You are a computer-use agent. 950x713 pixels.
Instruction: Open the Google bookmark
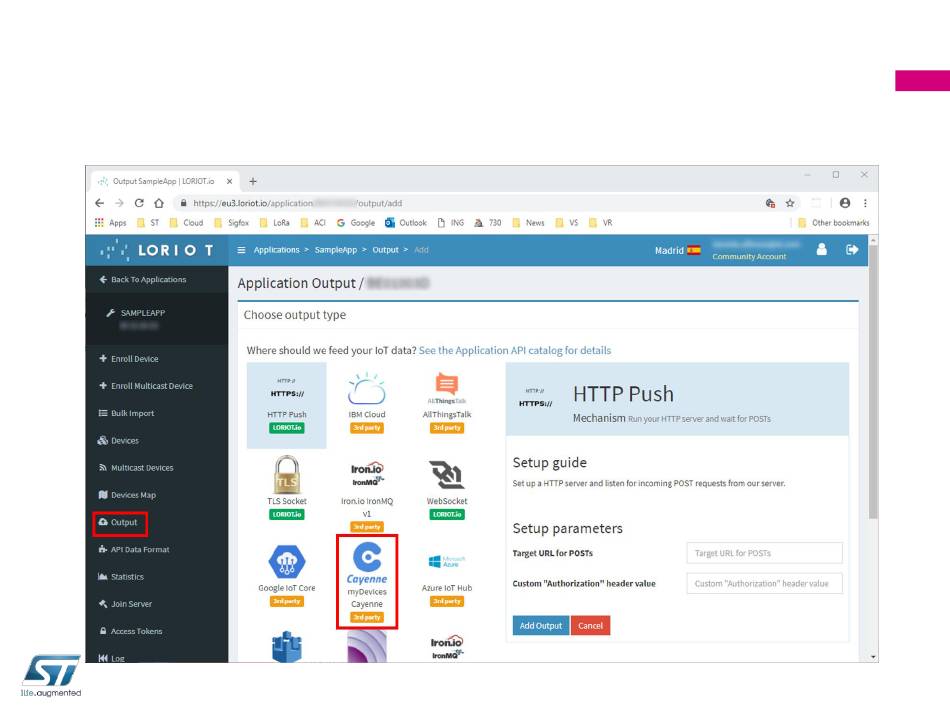[356, 223]
